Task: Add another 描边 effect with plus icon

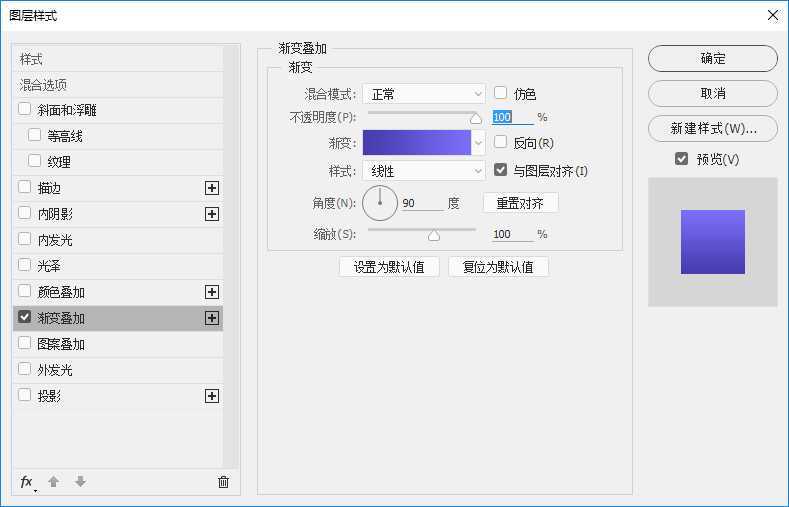Action: [x=212, y=188]
